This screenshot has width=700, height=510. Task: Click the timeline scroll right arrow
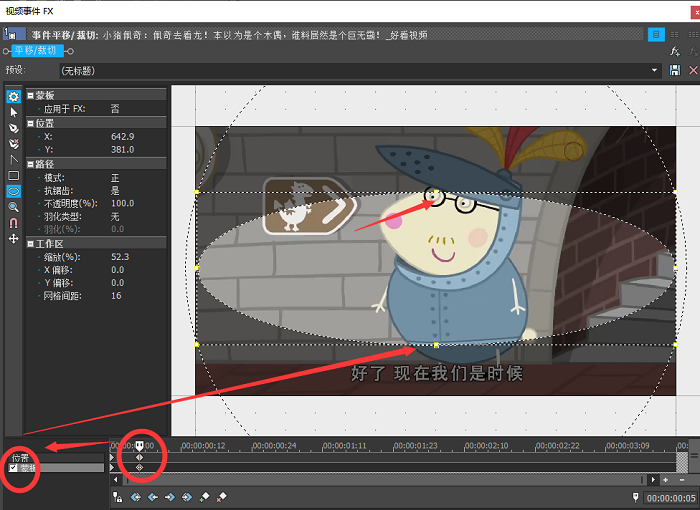click(653, 480)
